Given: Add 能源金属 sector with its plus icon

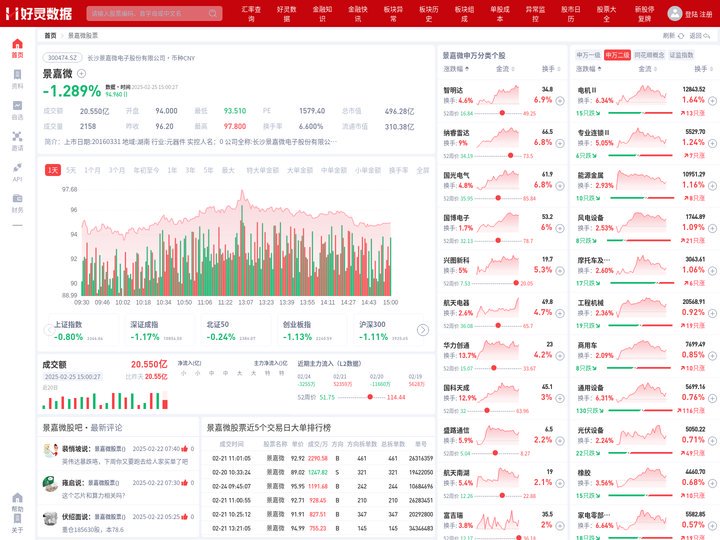Looking at the screenshot, I should pyautogui.click(x=712, y=186).
